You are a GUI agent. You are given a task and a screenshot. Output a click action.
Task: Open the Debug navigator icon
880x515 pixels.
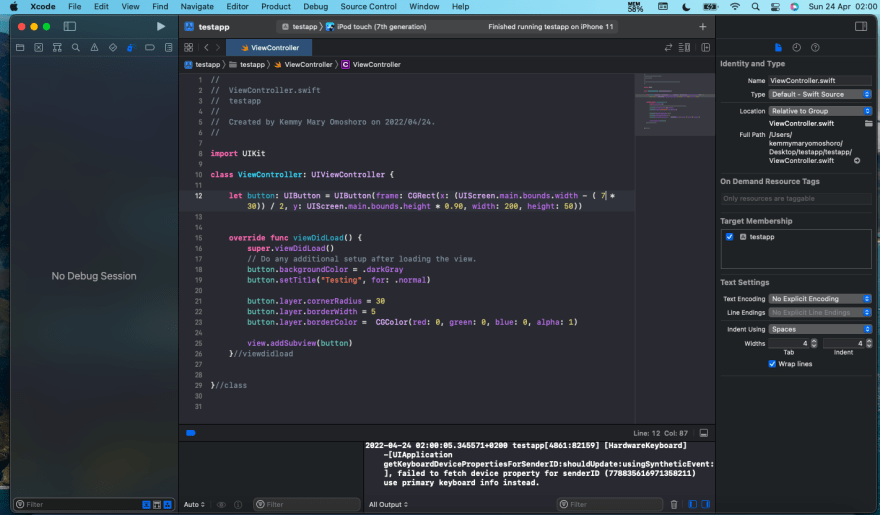tap(131, 48)
